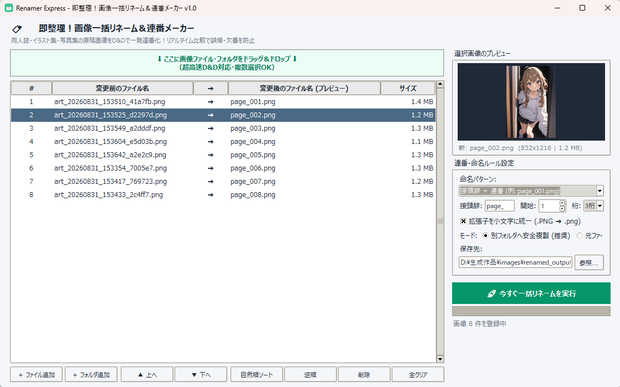Select the safe copy to another folder mode
This screenshot has height=387, width=620.
pos(485,236)
